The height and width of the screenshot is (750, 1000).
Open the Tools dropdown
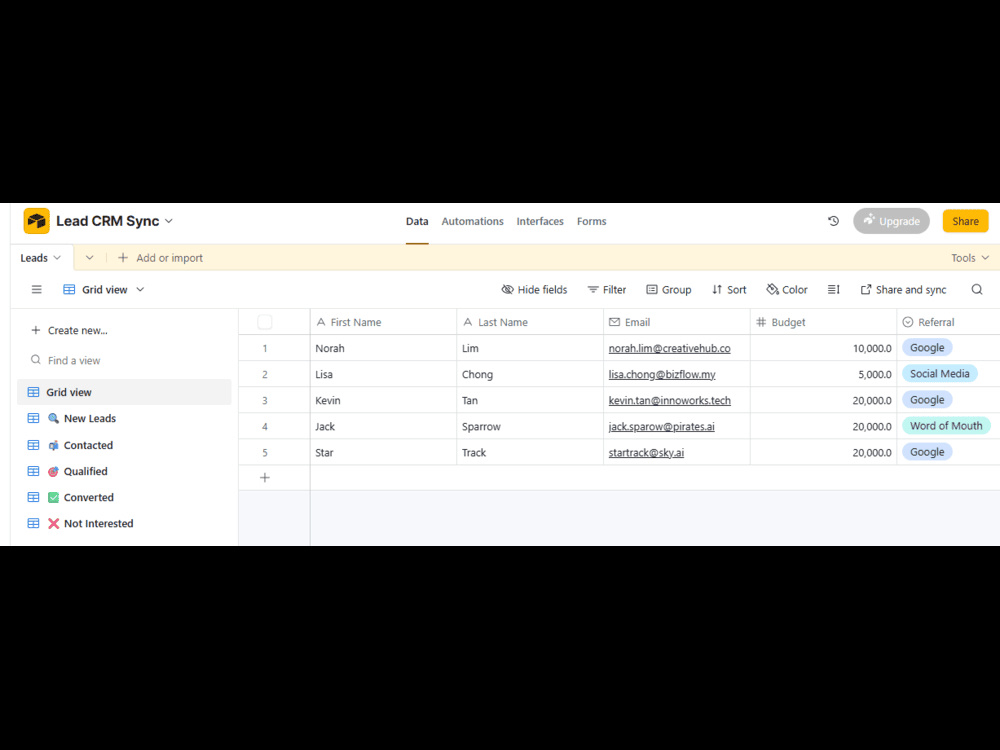click(969, 258)
